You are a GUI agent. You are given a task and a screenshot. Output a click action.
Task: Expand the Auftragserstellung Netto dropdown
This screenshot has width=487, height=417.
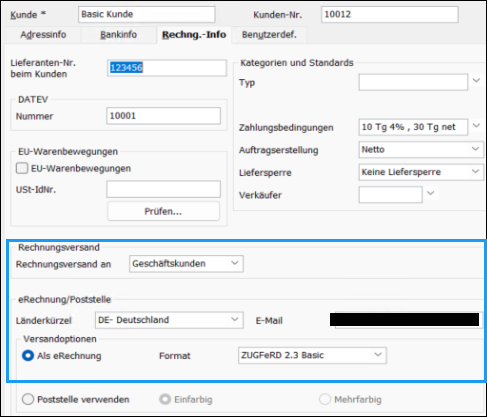pos(421,149)
